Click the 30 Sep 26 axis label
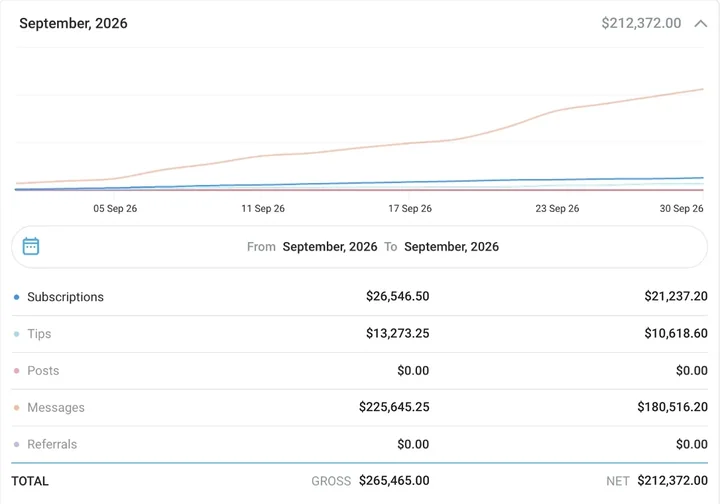This screenshot has width=720, height=504. (x=681, y=208)
